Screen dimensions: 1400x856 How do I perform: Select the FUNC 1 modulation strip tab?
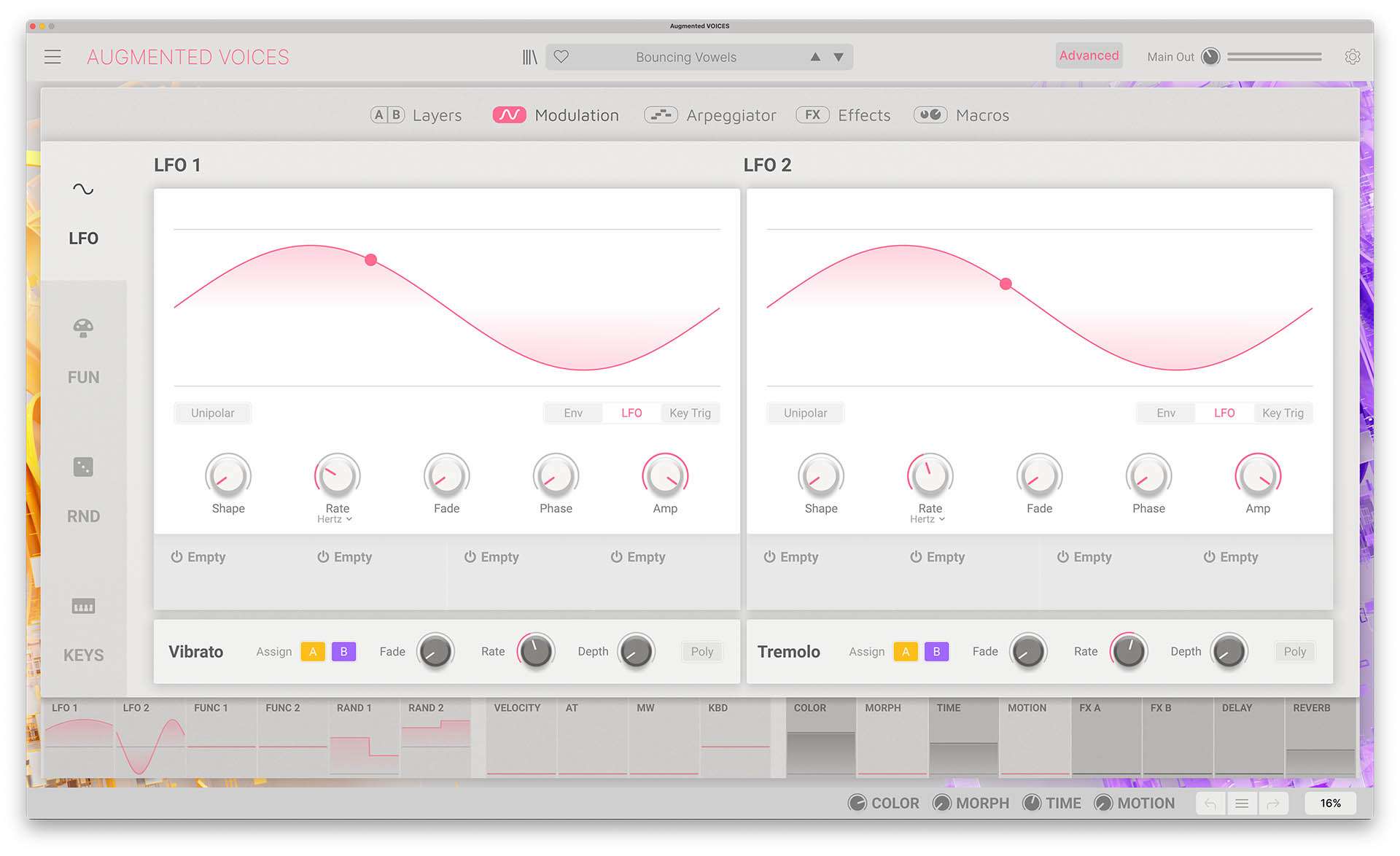click(222, 737)
